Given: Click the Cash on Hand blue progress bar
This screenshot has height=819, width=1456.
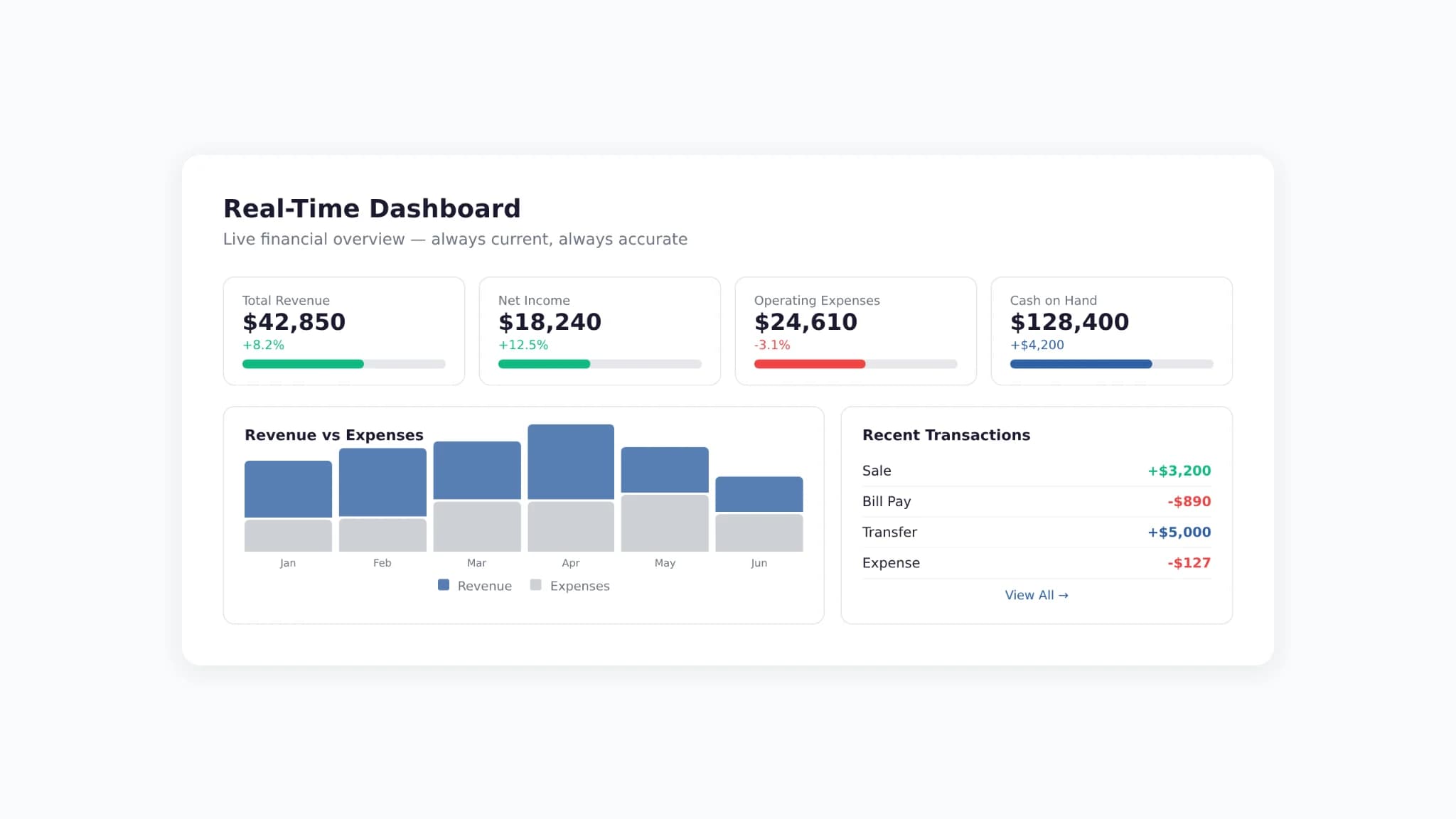Looking at the screenshot, I should (1081, 364).
